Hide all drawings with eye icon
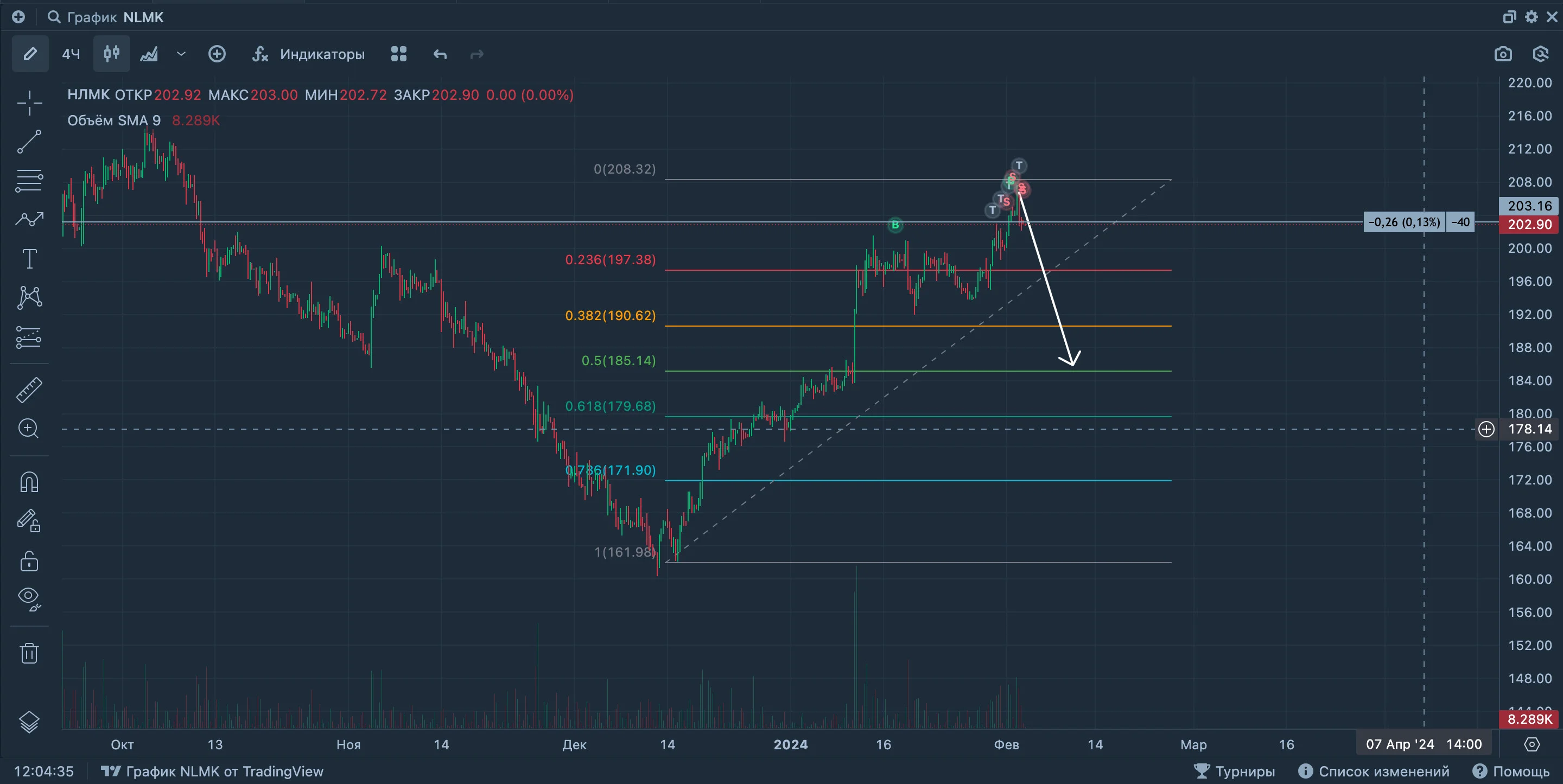The height and width of the screenshot is (784, 1563). (29, 598)
